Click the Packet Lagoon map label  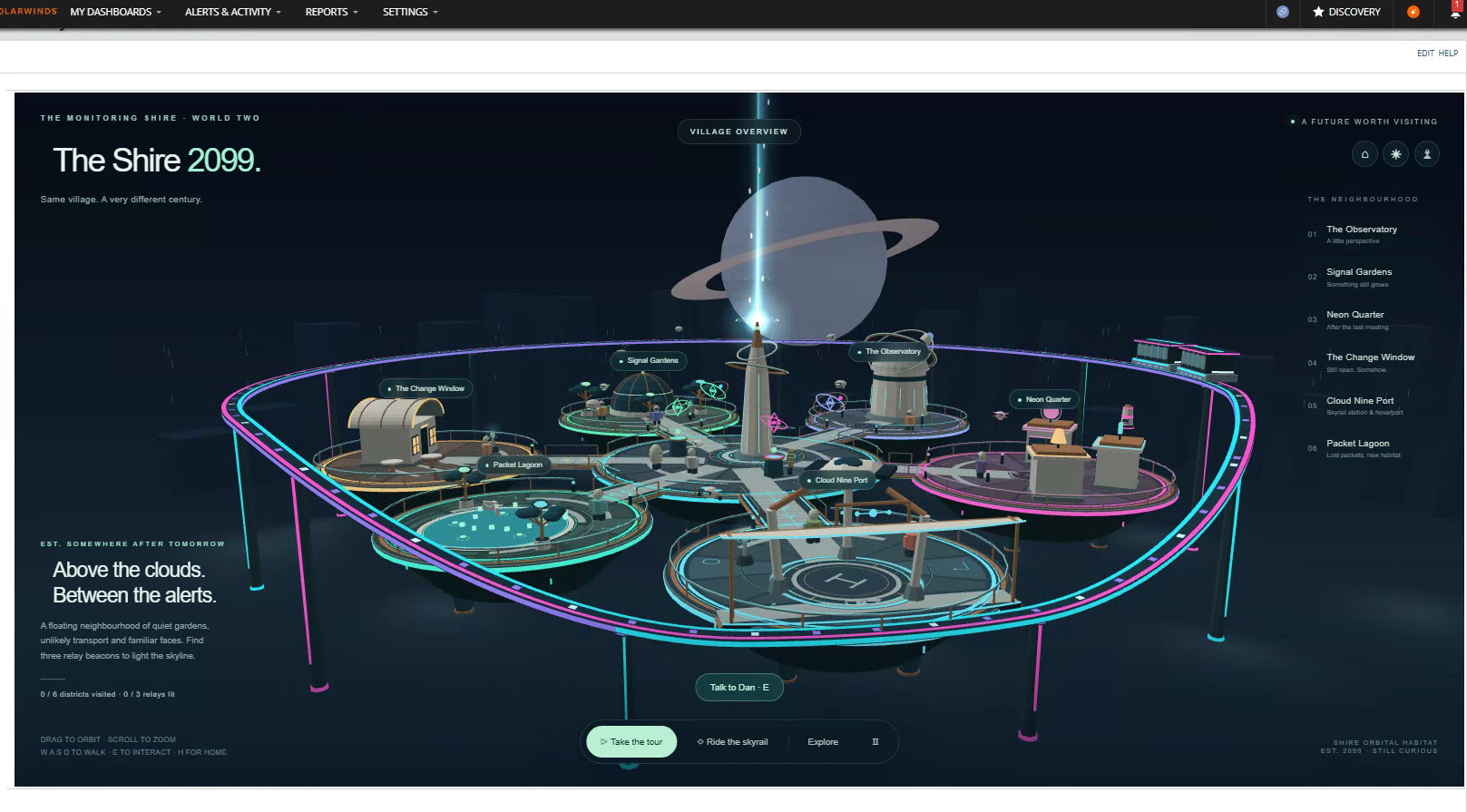(x=513, y=465)
